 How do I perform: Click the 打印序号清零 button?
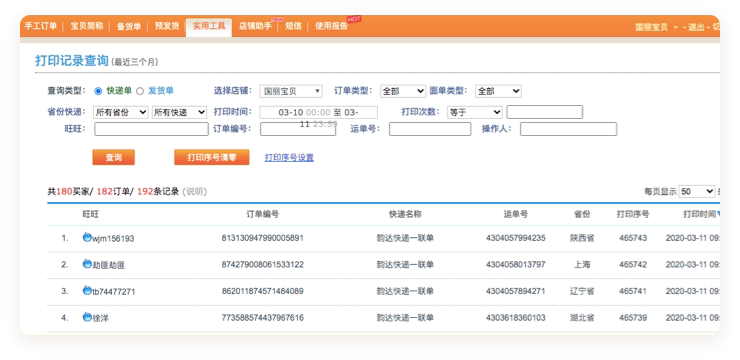(212, 158)
